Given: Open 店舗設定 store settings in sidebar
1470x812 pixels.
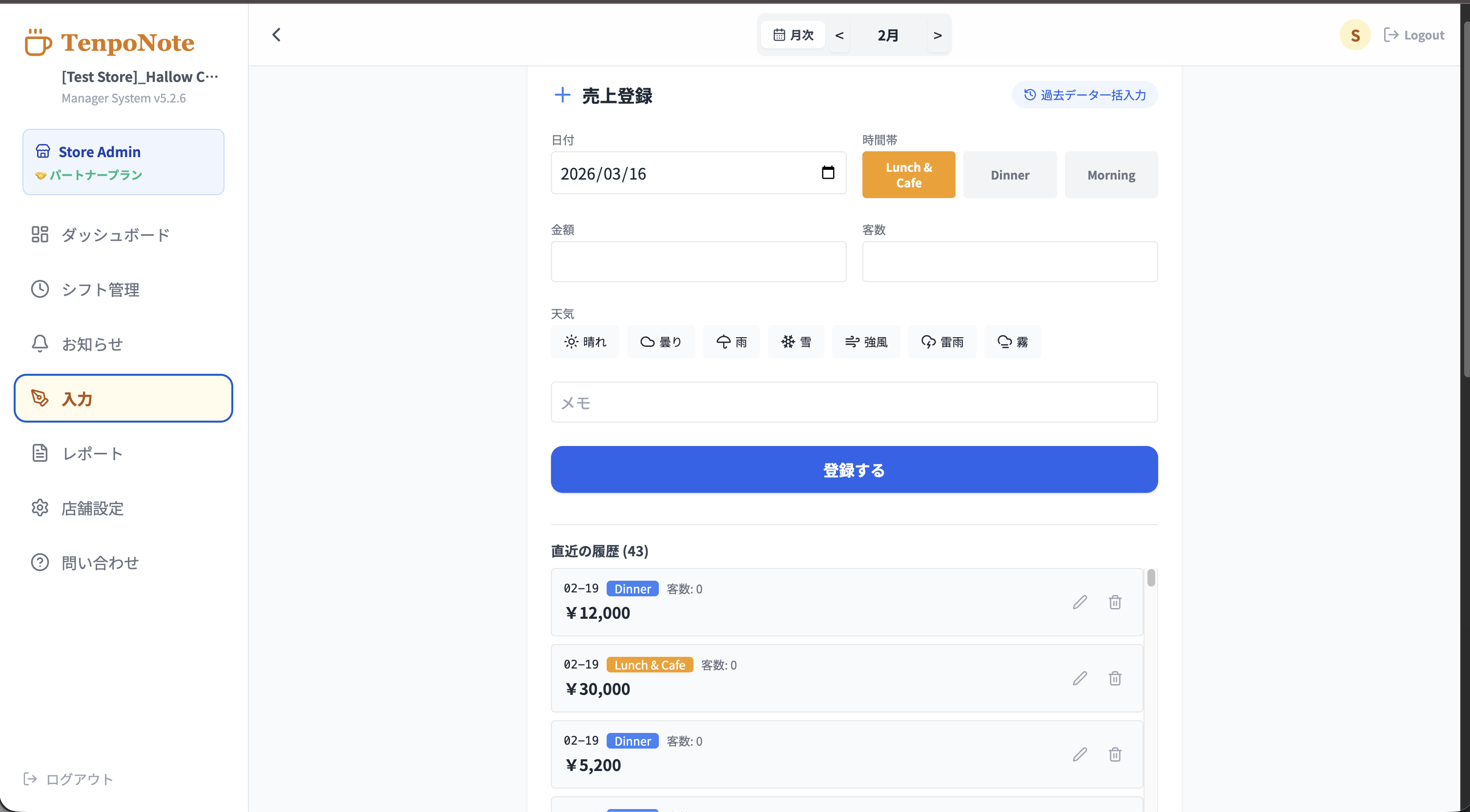Looking at the screenshot, I should click(123, 508).
